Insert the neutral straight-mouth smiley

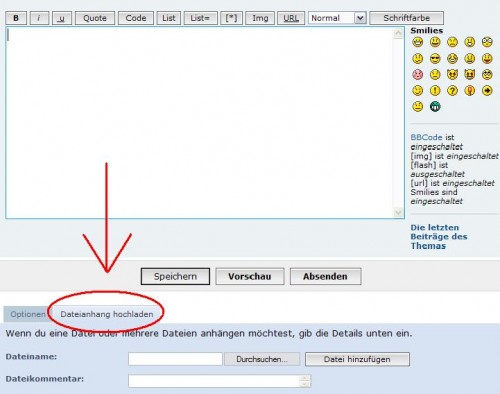[x=418, y=107]
